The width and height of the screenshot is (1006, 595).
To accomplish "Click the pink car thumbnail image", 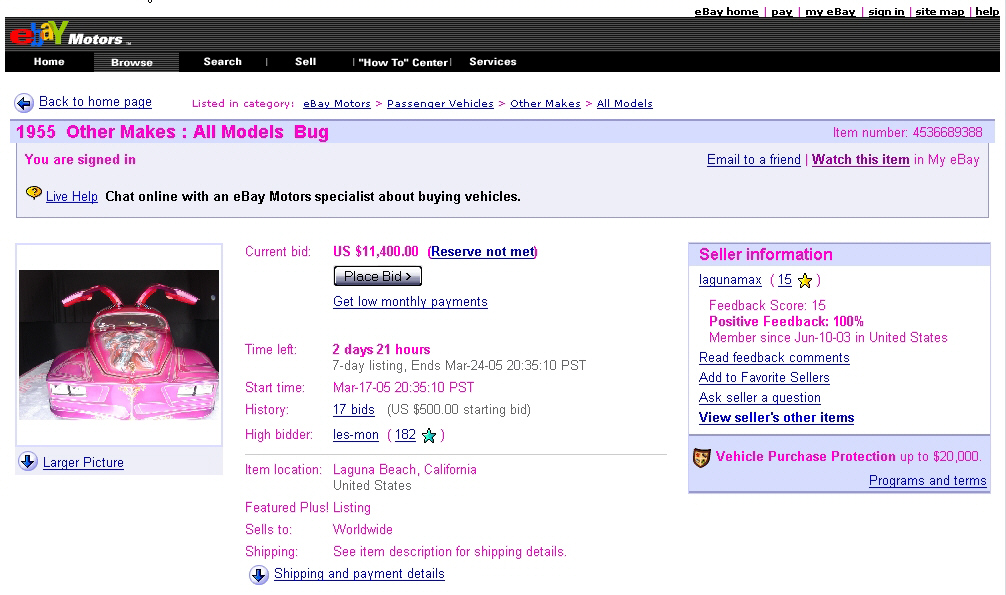I will click(119, 344).
